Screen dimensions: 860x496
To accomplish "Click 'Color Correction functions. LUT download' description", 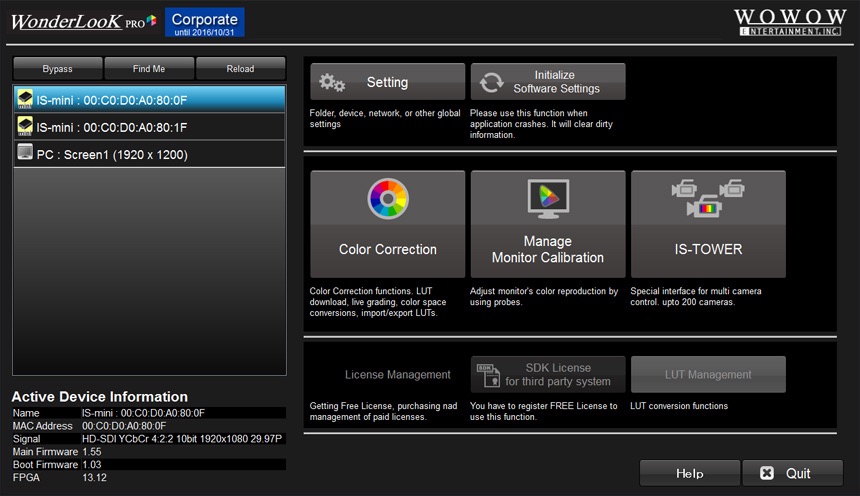I will pos(378,302).
